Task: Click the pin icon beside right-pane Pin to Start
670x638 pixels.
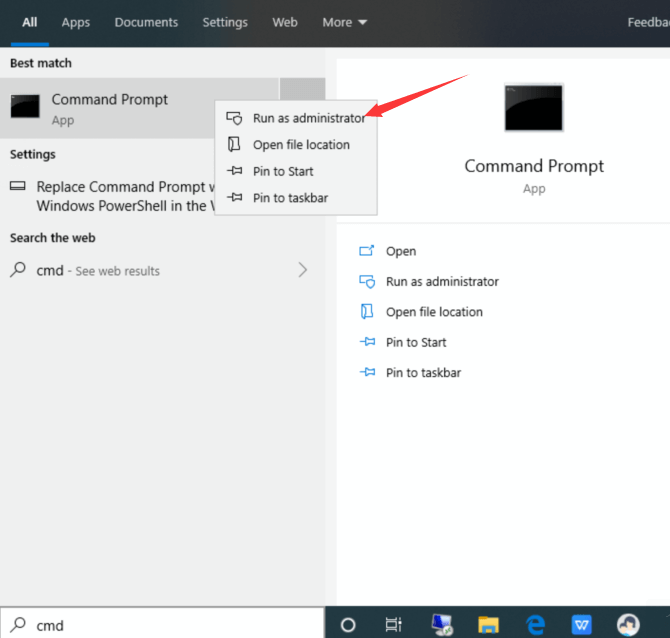Action: point(367,341)
